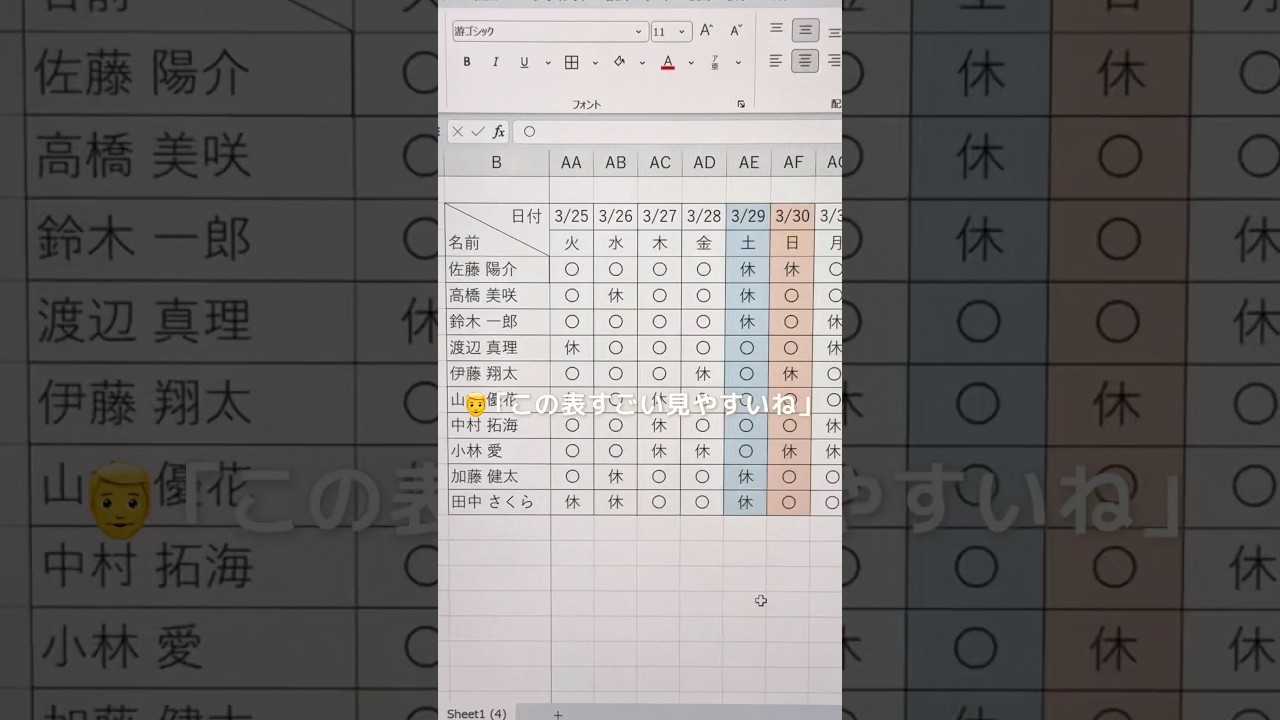The image size is (1280, 720).
Task: Select column AA header
Action: click(x=571, y=163)
